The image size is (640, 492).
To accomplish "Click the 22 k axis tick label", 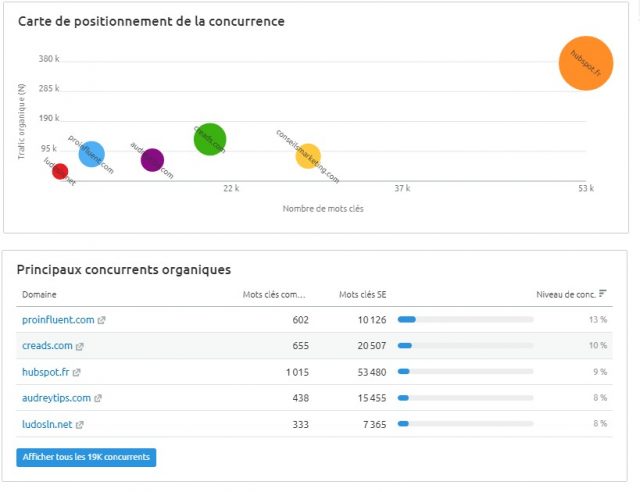I will (x=231, y=188).
